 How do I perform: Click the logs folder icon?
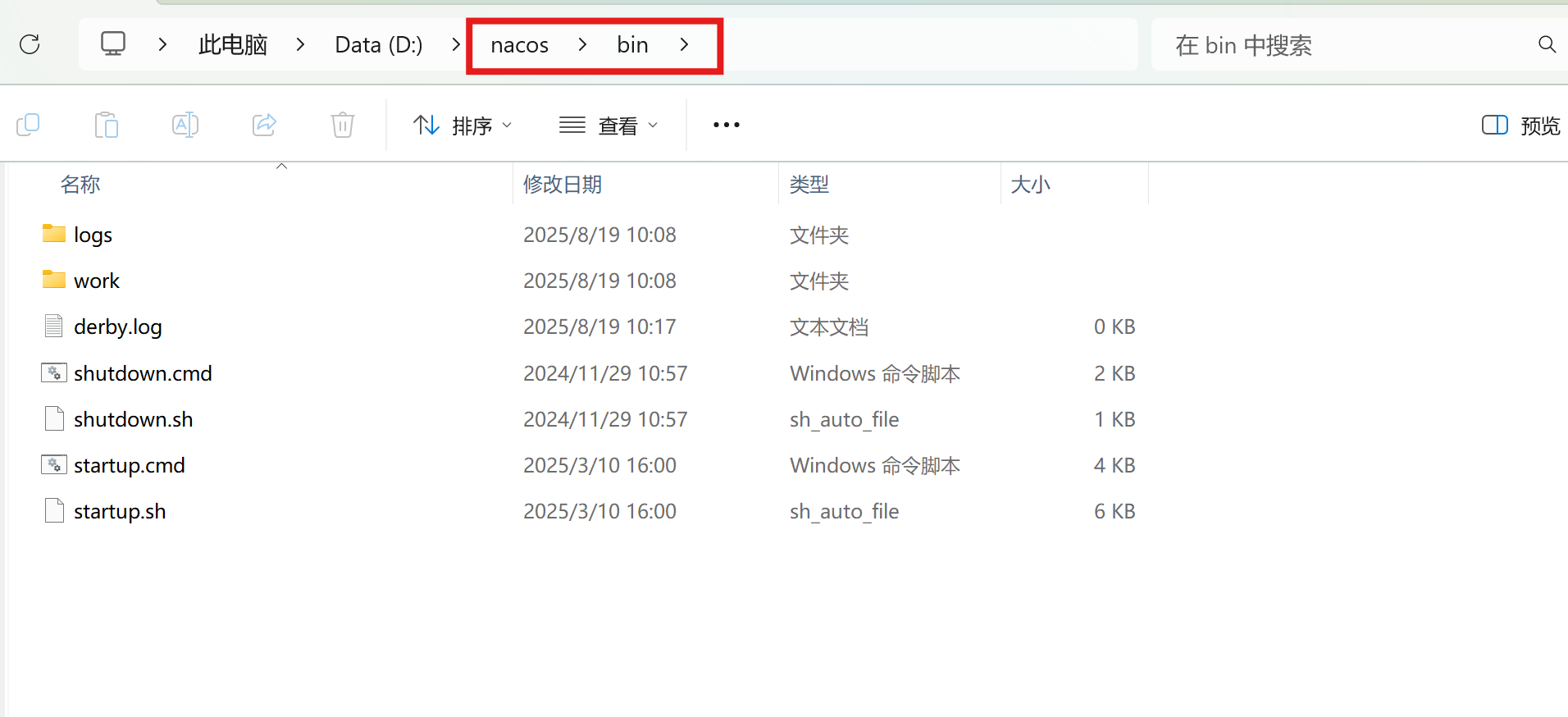tap(54, 234)
